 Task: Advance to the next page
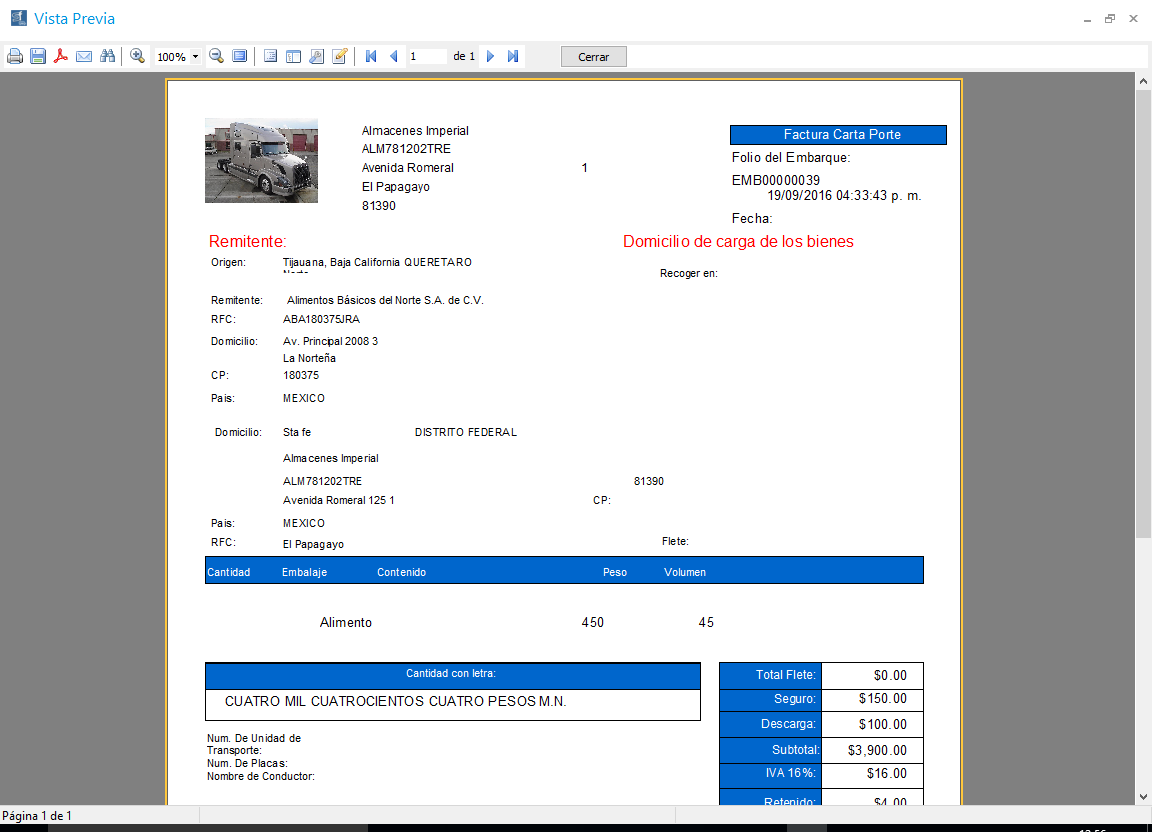[x=491, y=57]
